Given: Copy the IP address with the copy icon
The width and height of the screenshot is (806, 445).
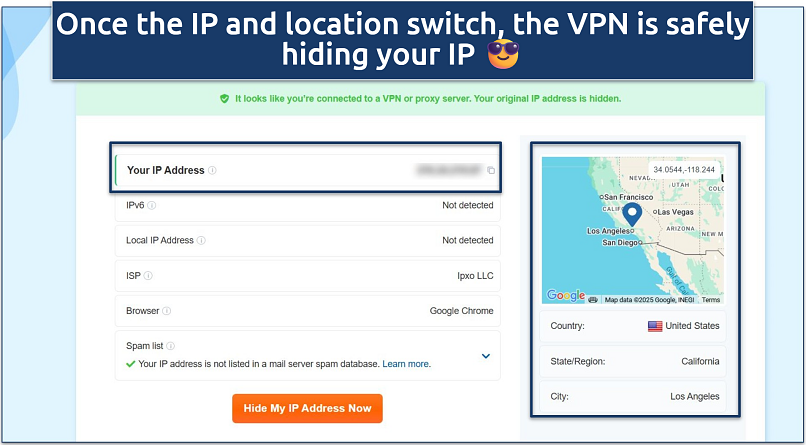Looking at the screenshot, I should coord(491,171).
